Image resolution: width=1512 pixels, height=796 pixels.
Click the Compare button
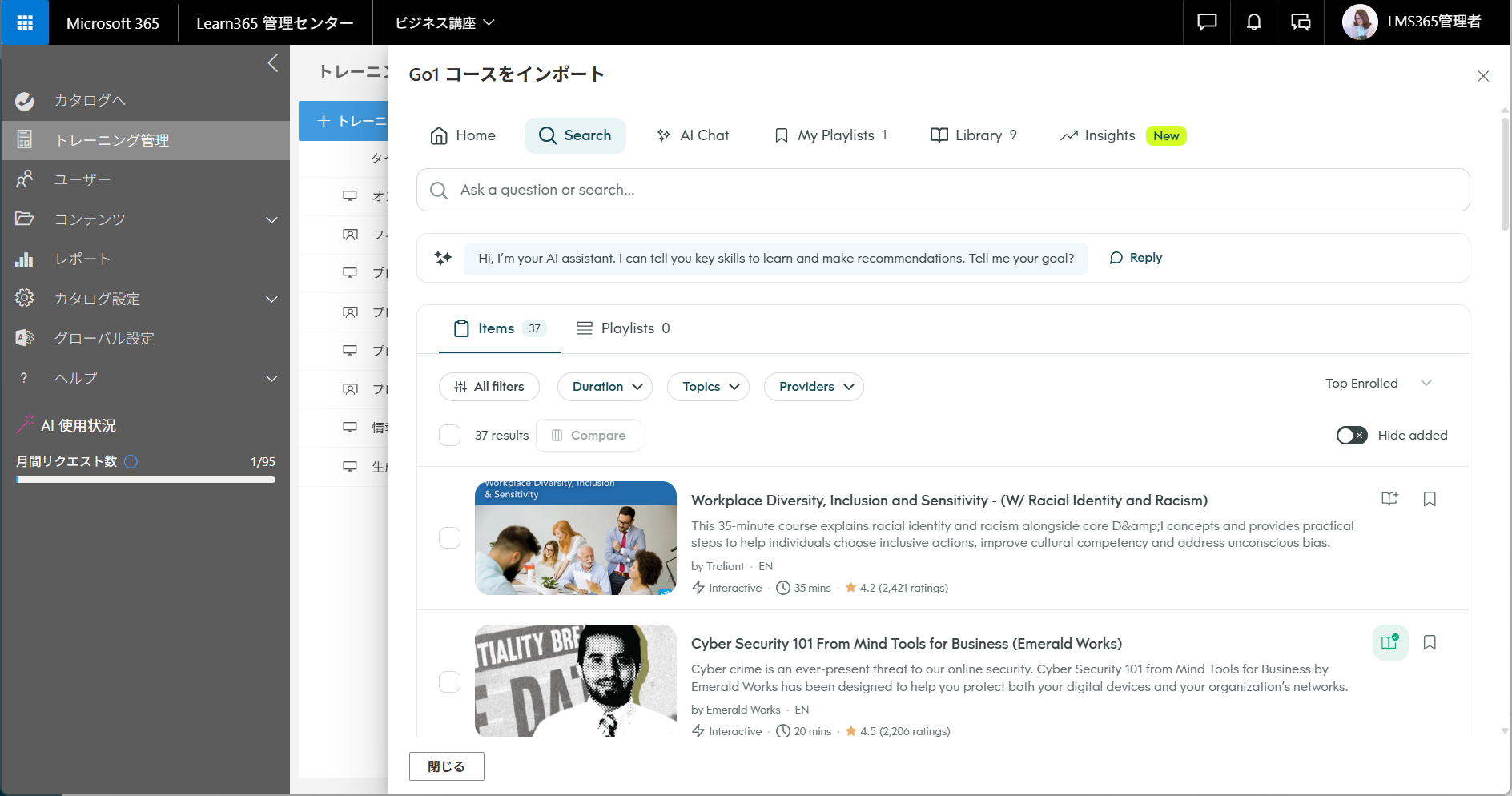click(x=589, y=436)
